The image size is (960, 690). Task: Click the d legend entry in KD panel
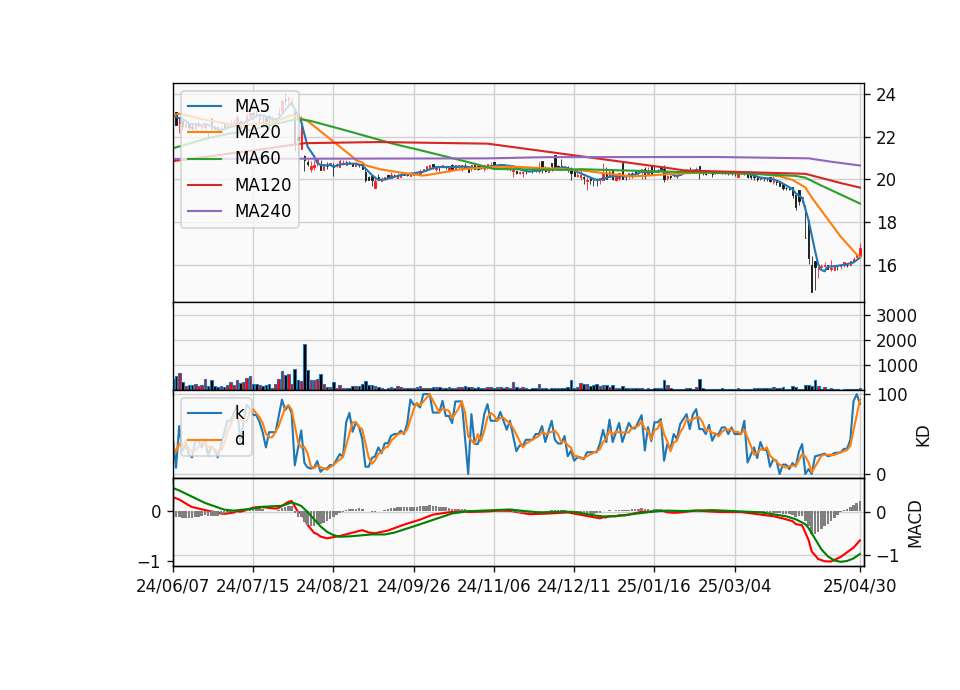click(x=240, y=439)
